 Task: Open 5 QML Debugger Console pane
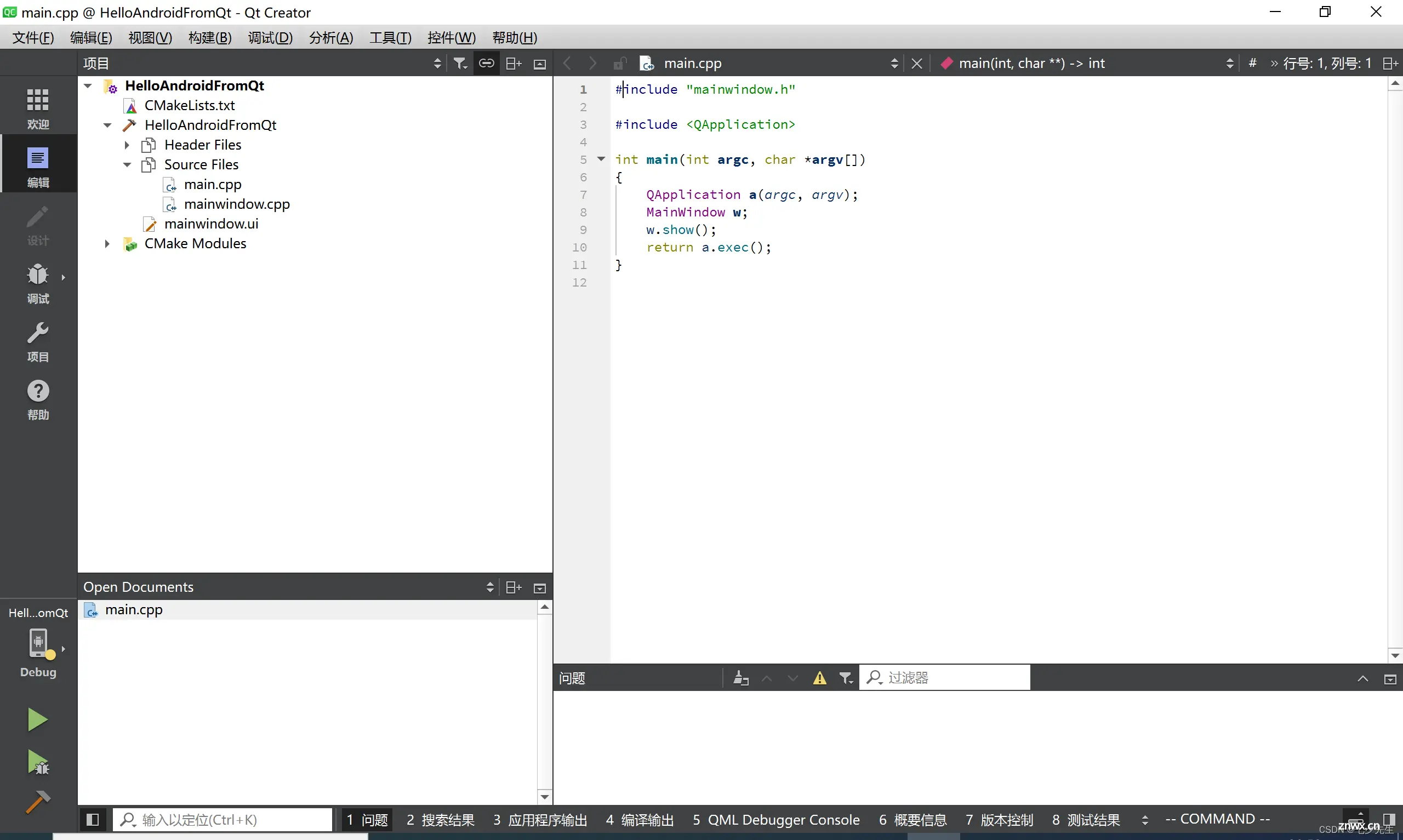776,820
